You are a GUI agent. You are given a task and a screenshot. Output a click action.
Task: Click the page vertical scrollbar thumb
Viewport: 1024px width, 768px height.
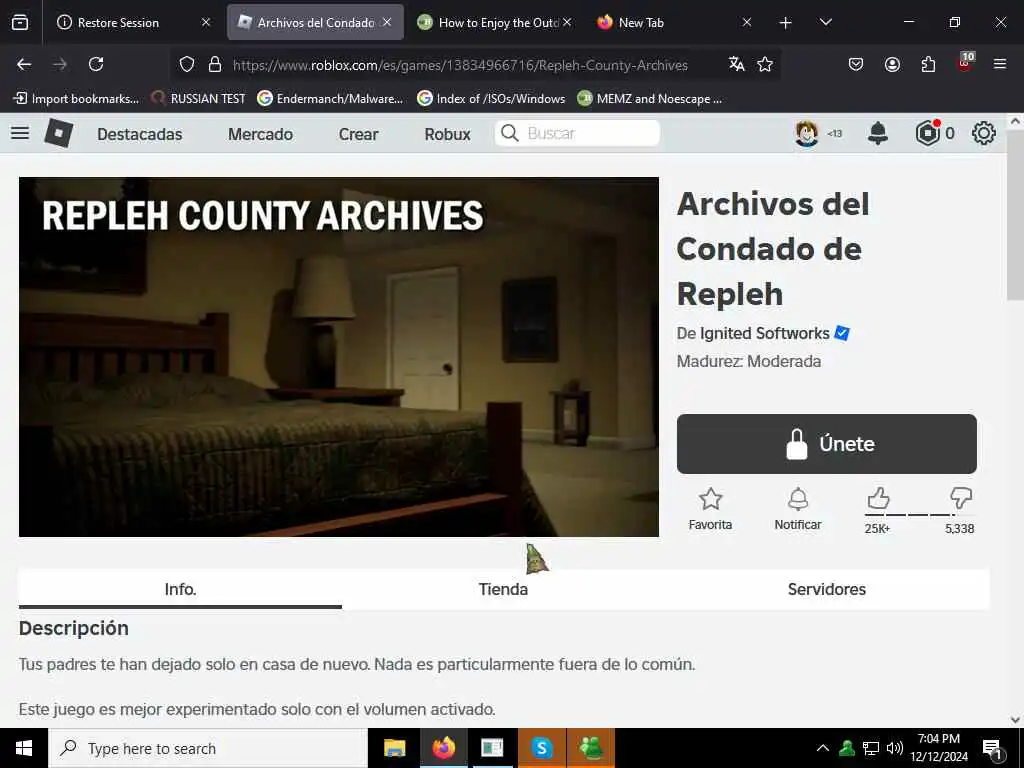[x=1015, y=216]
